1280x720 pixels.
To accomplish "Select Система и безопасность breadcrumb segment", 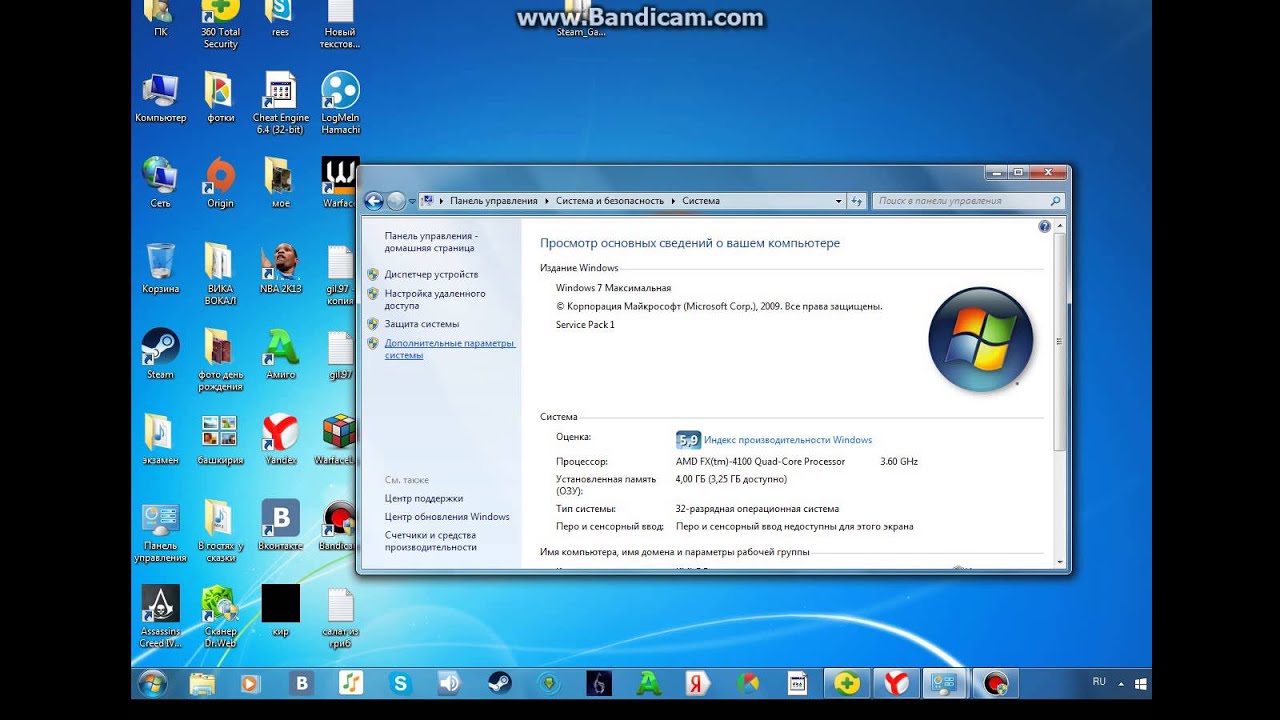I will (610, 201).
